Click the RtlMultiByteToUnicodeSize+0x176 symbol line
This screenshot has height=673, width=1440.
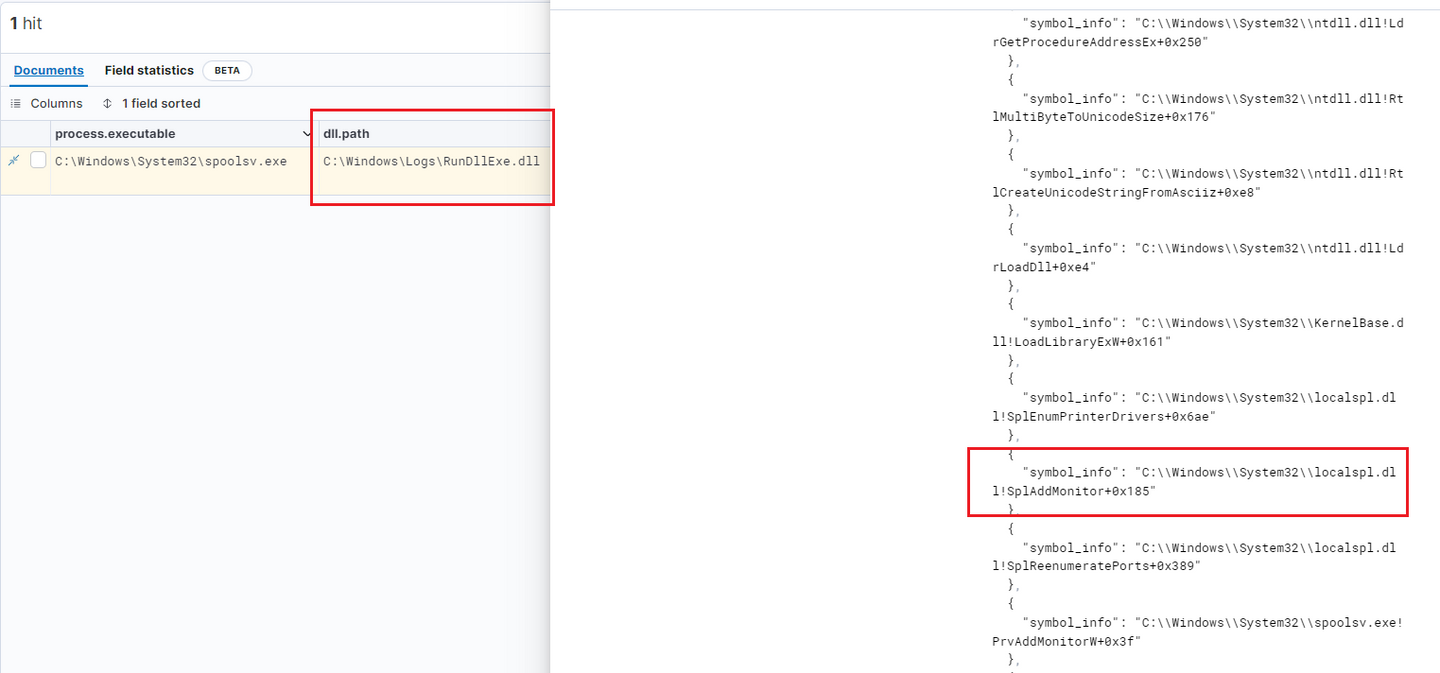click(1198, 108)
